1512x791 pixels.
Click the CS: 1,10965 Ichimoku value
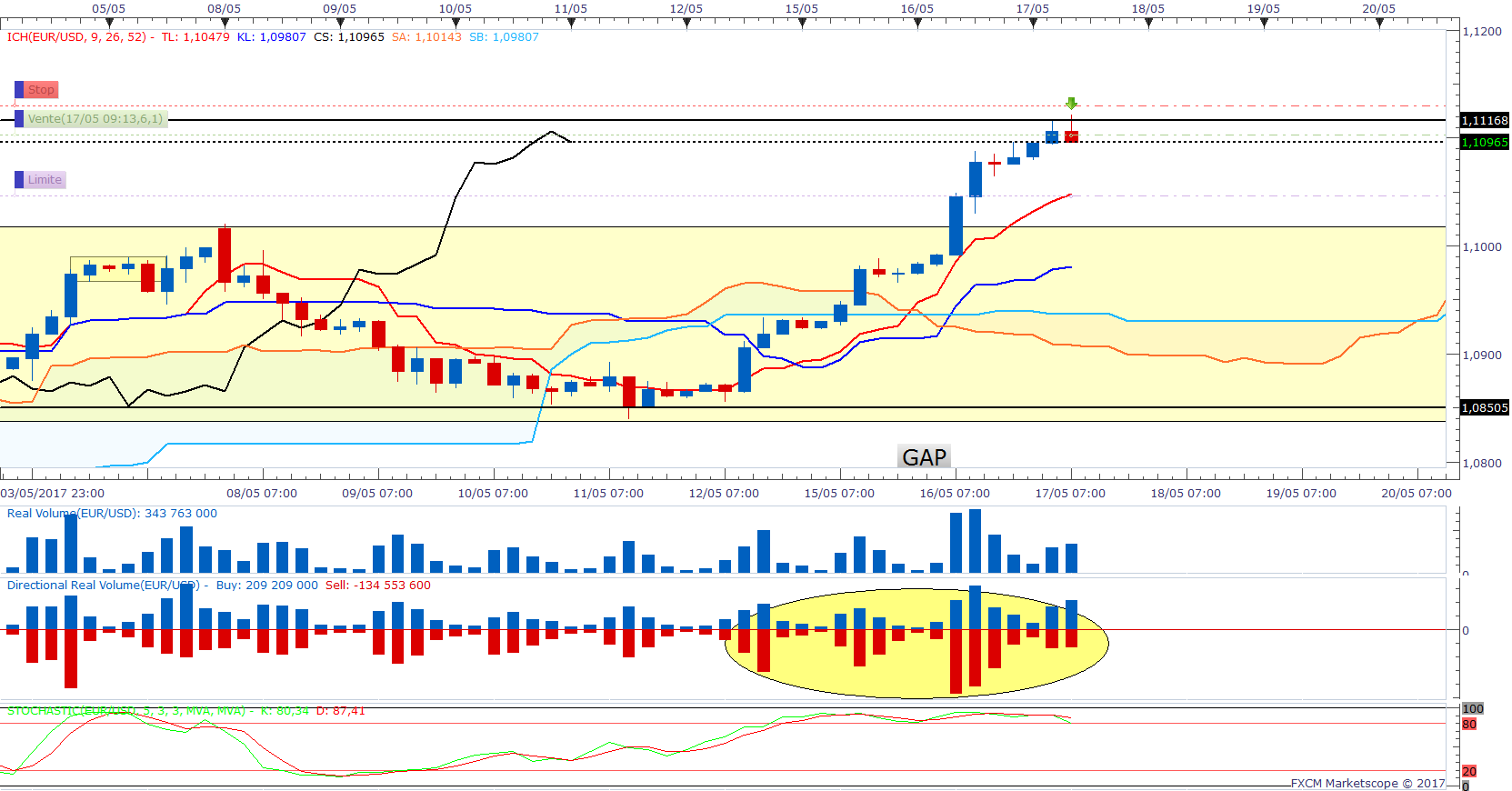[x=349, y=37]
